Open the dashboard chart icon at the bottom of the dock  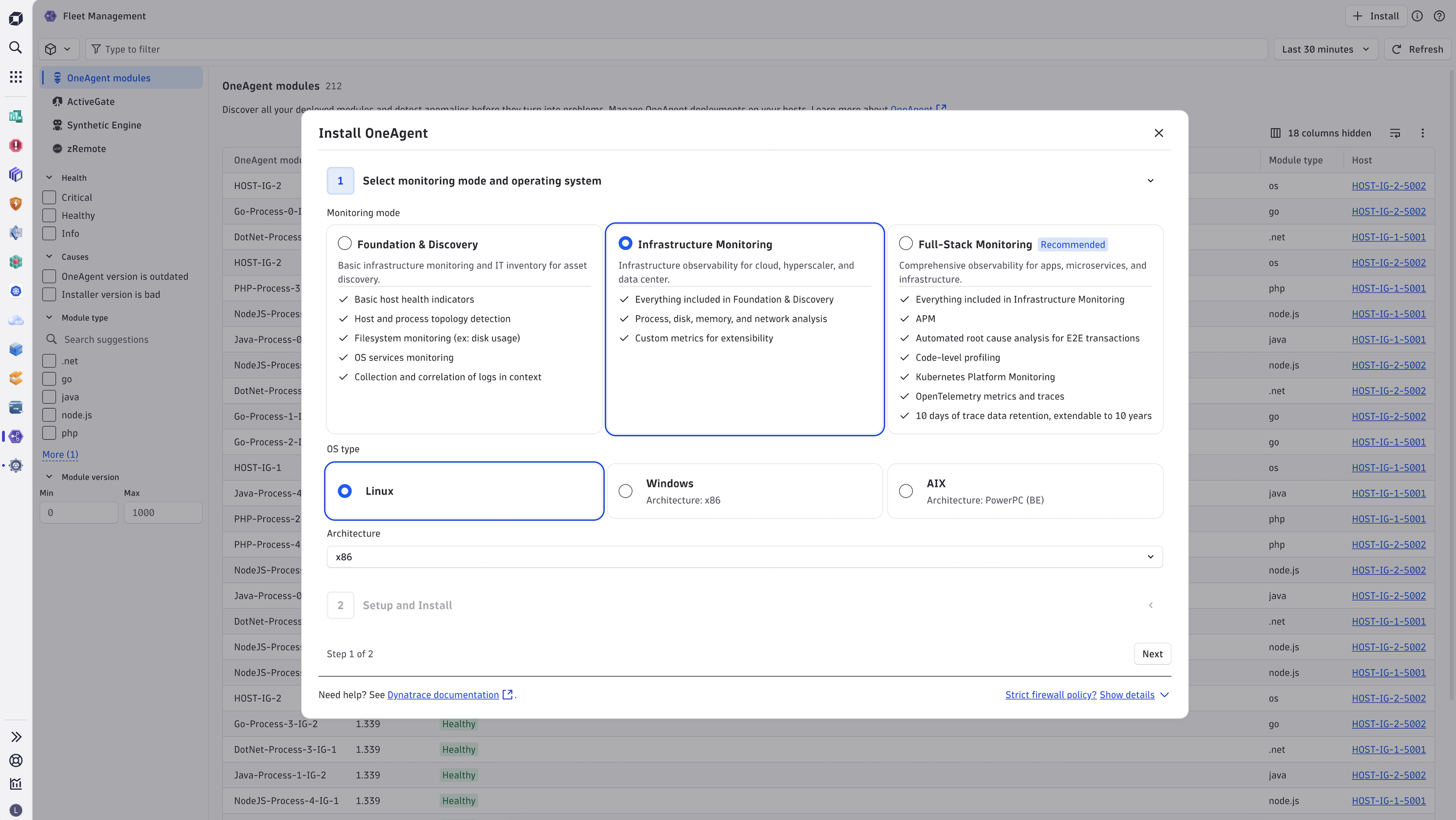coord(16,784)
